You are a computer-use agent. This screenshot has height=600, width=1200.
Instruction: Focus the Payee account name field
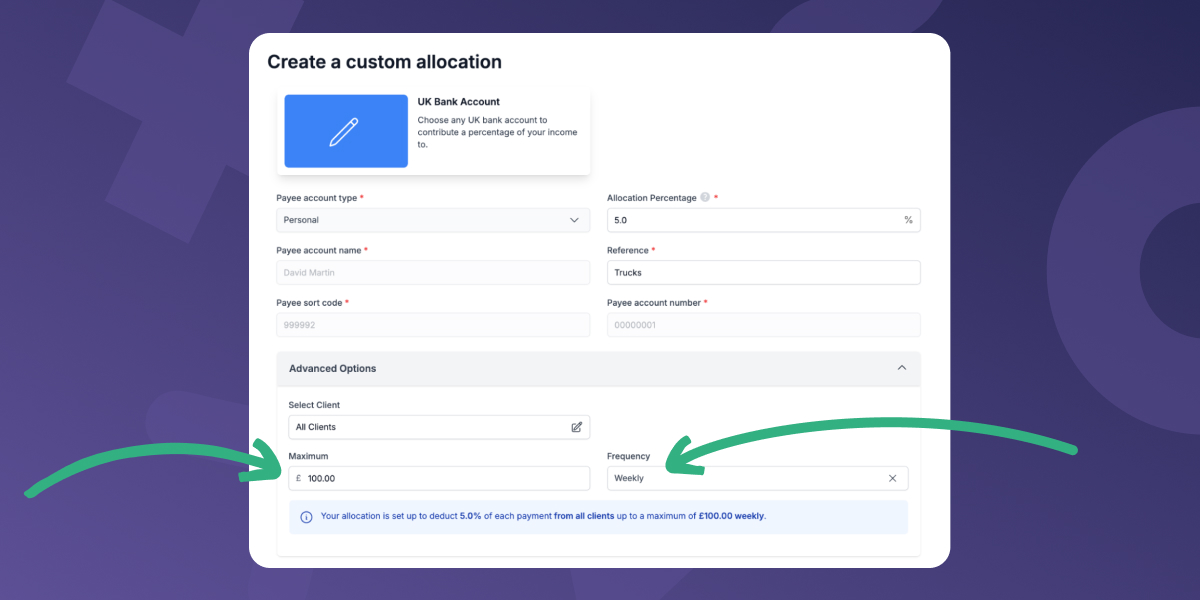click(432, 272)
